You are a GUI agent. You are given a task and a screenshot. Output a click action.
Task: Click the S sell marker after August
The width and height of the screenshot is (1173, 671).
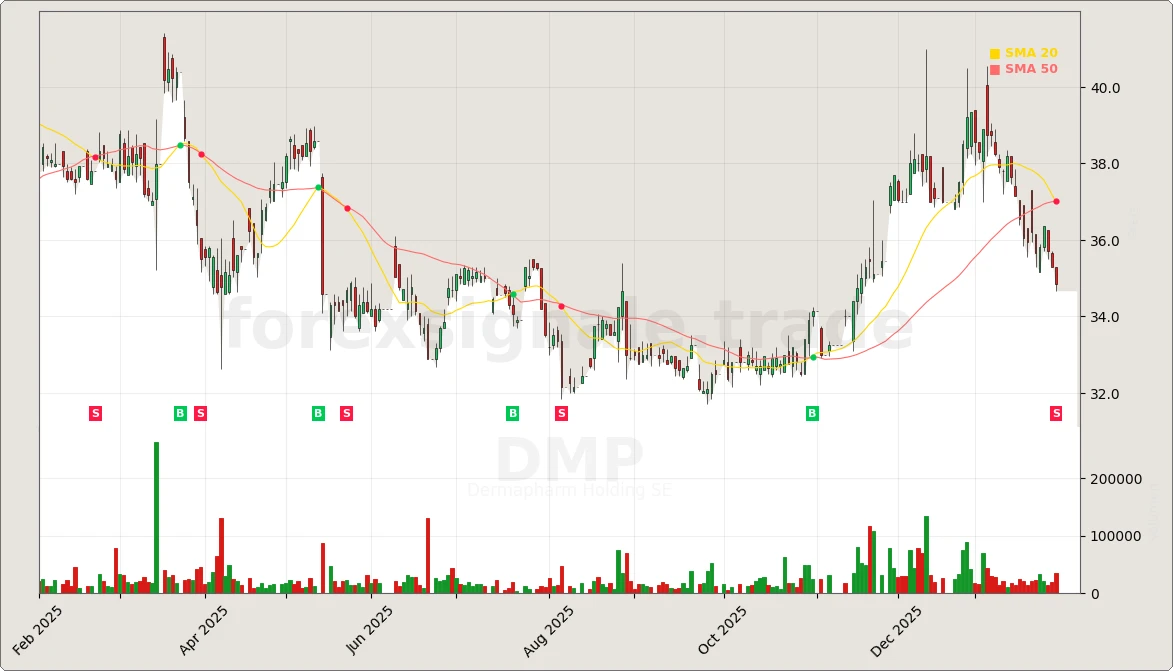point(560,412)
